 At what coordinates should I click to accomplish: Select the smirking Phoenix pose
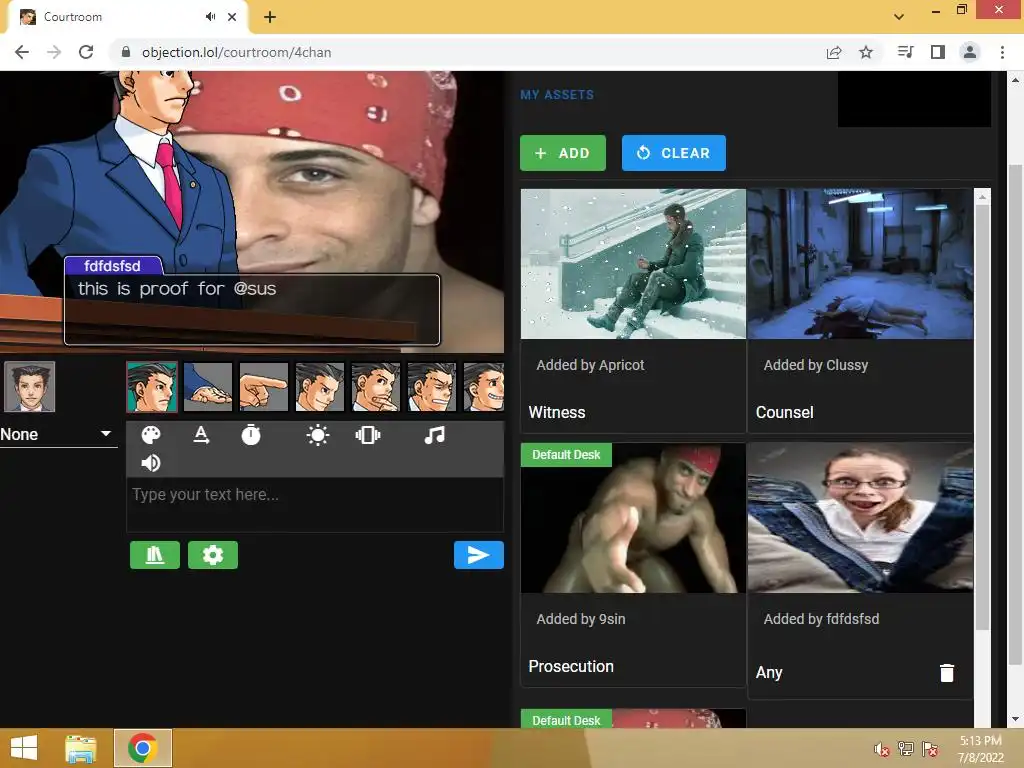tap(320, 387)
